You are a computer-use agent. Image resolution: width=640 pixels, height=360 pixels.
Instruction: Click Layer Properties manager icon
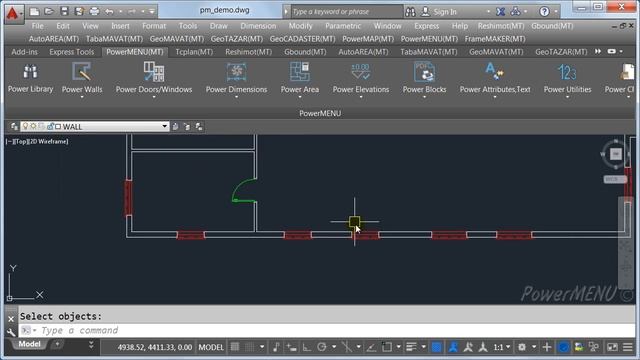[x=14, y=127]
